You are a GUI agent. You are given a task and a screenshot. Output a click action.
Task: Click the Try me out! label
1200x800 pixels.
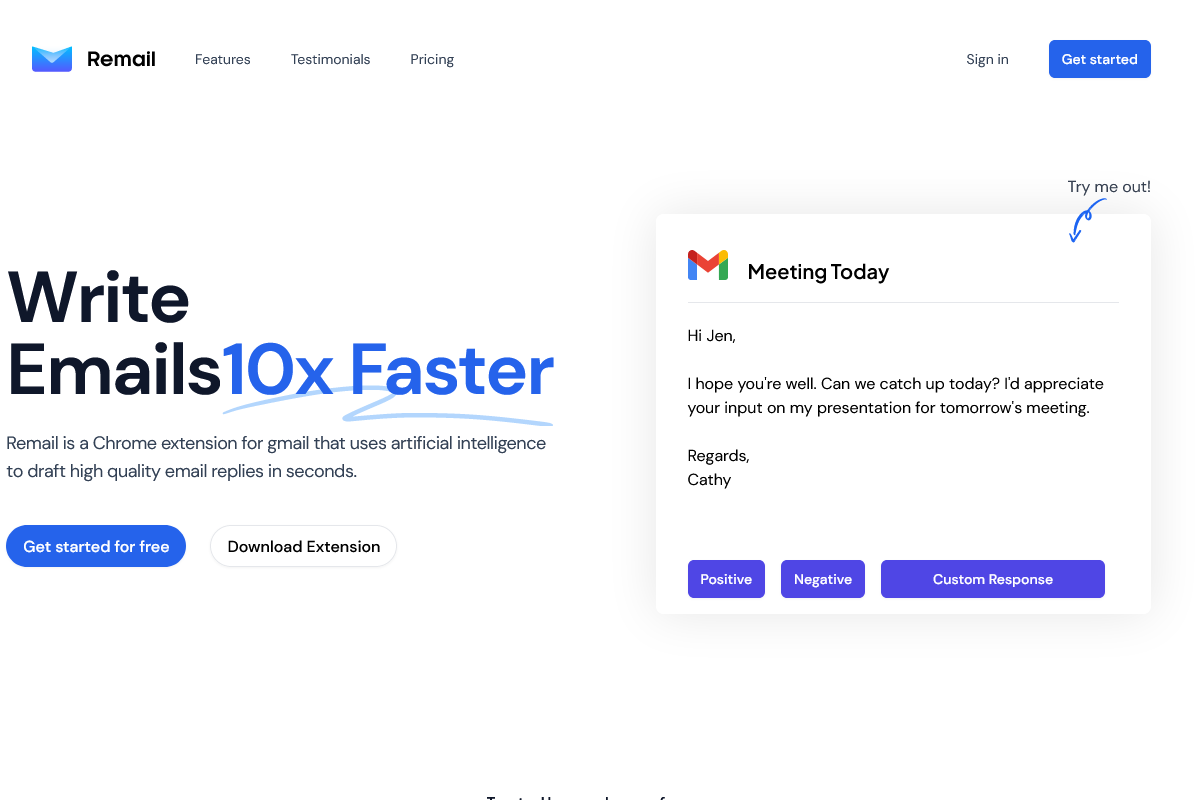(1109, 186)
